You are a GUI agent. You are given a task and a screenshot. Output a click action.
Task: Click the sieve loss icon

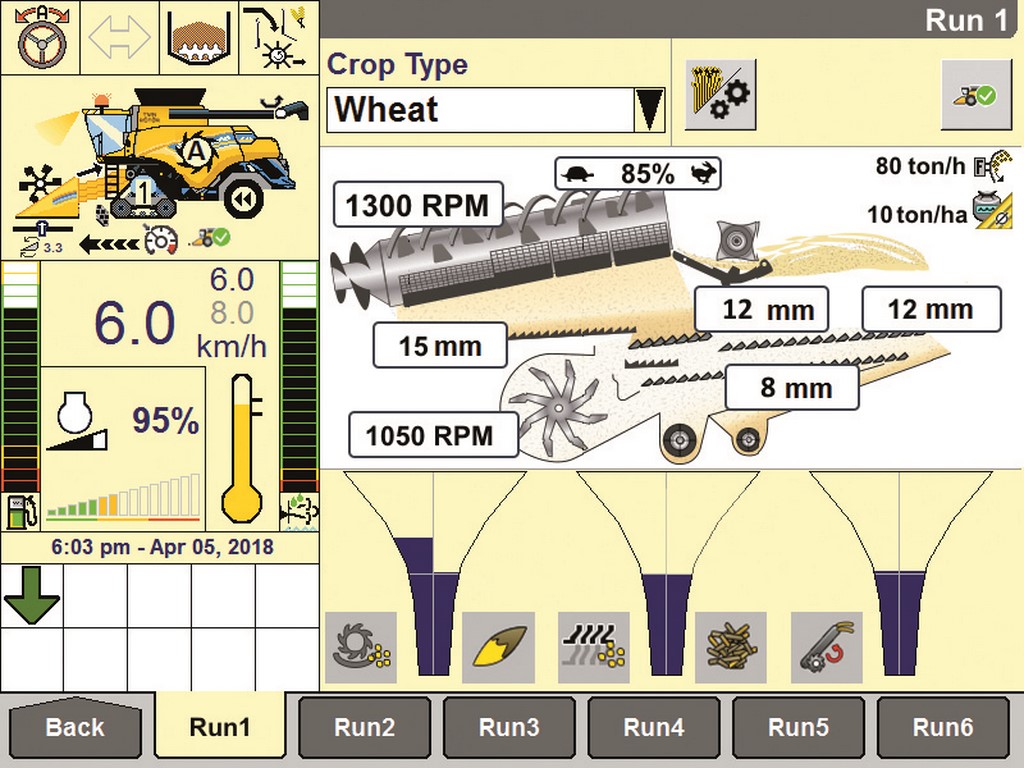pos(594,648)
